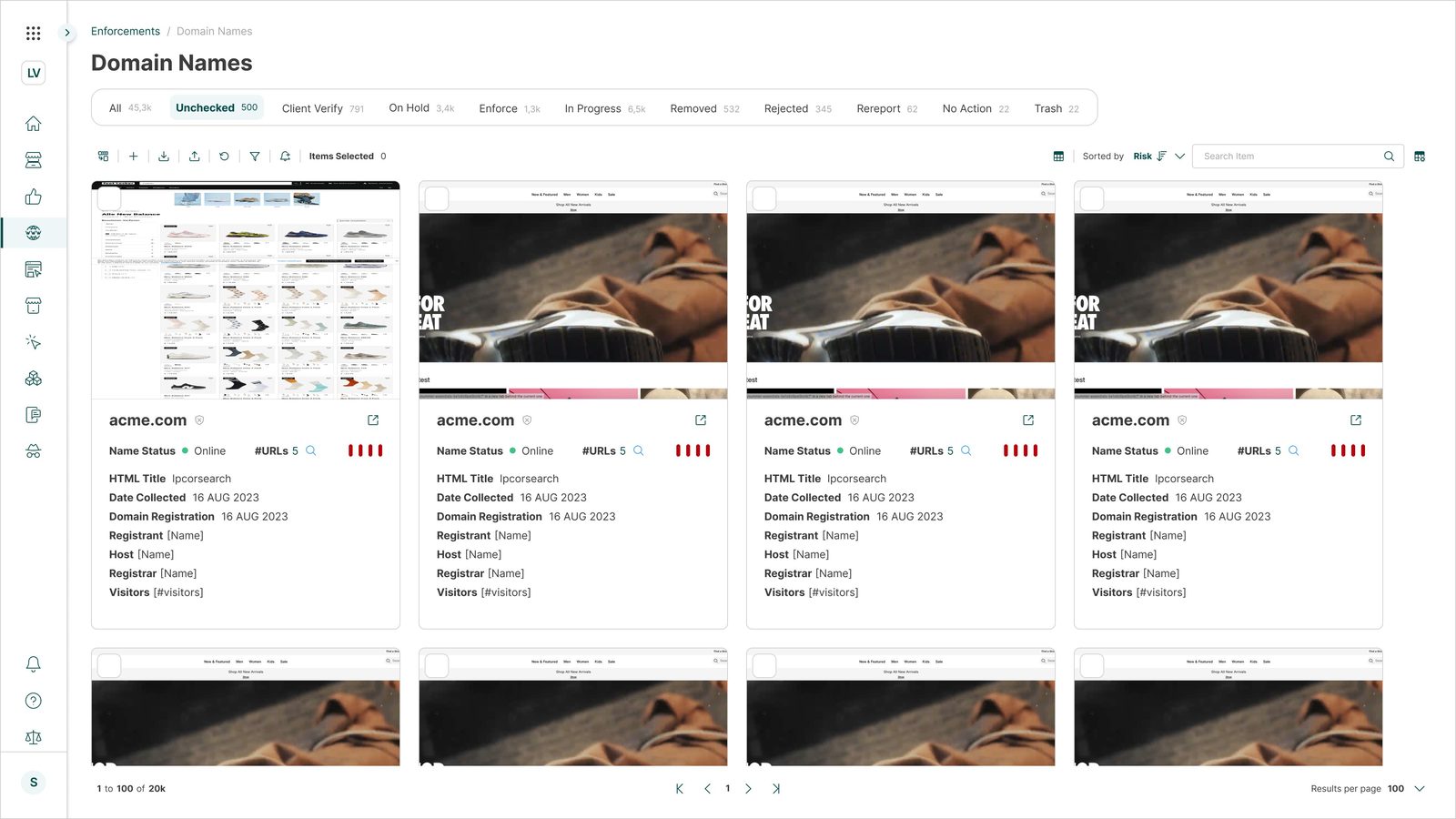1456x819 pixels.
Task: Open the thumbs-up icon in sidebar
Action: pos(34,197)
